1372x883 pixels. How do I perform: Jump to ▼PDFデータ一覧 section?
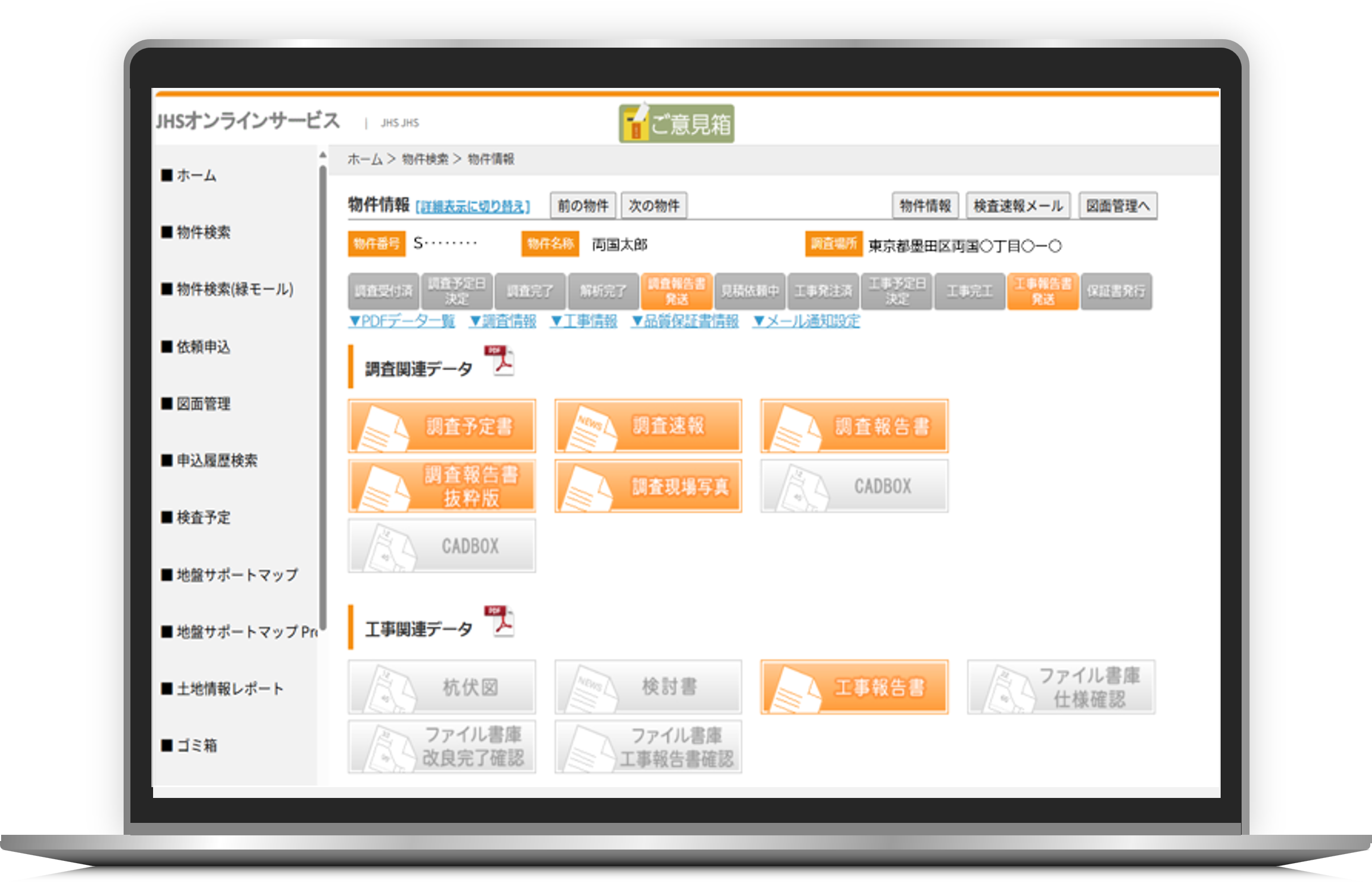pyautogui.click(x=402, y=321)
